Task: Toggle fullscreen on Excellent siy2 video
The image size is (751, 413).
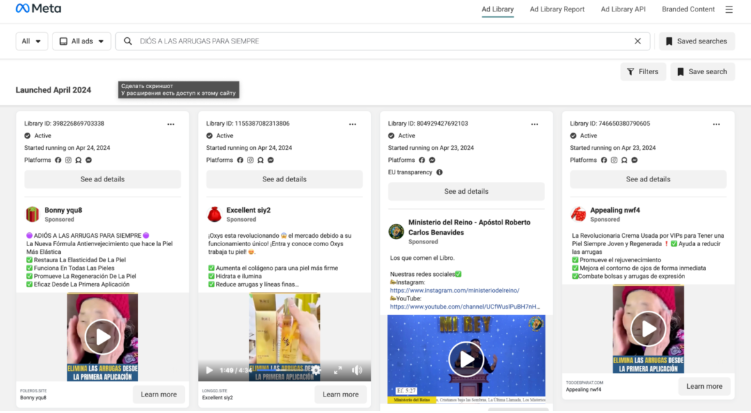Action: tap(337, 370)
